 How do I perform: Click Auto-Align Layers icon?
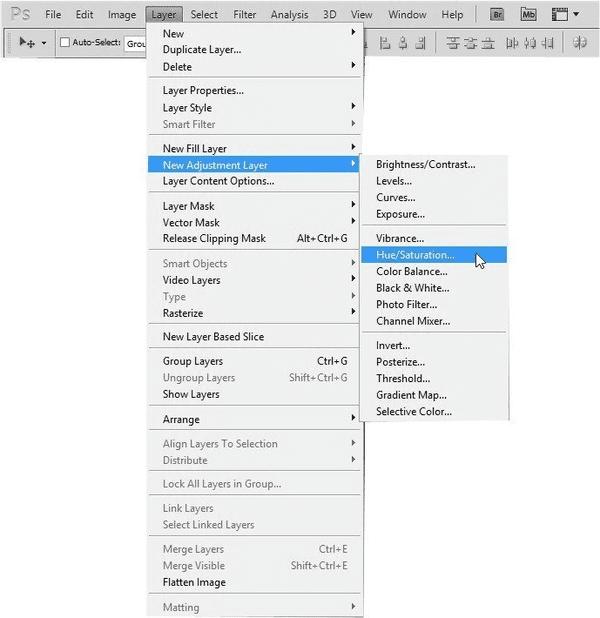(580, 43)
